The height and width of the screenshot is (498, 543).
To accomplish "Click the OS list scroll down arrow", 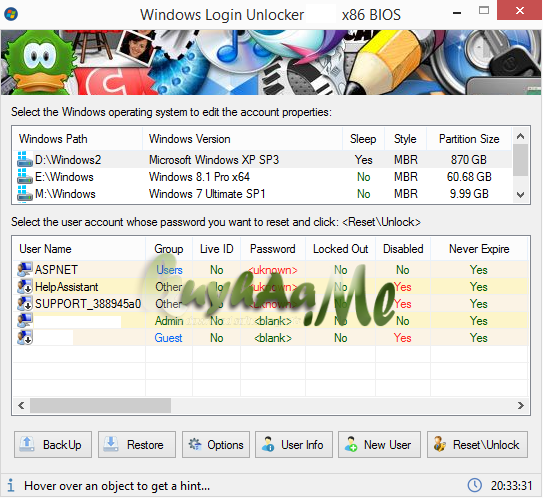I will pyautogui.click(x=520, y=195).
